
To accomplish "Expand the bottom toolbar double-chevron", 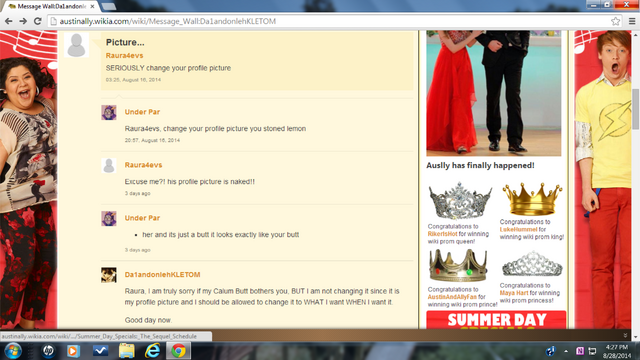I will [x=625, y=336].
